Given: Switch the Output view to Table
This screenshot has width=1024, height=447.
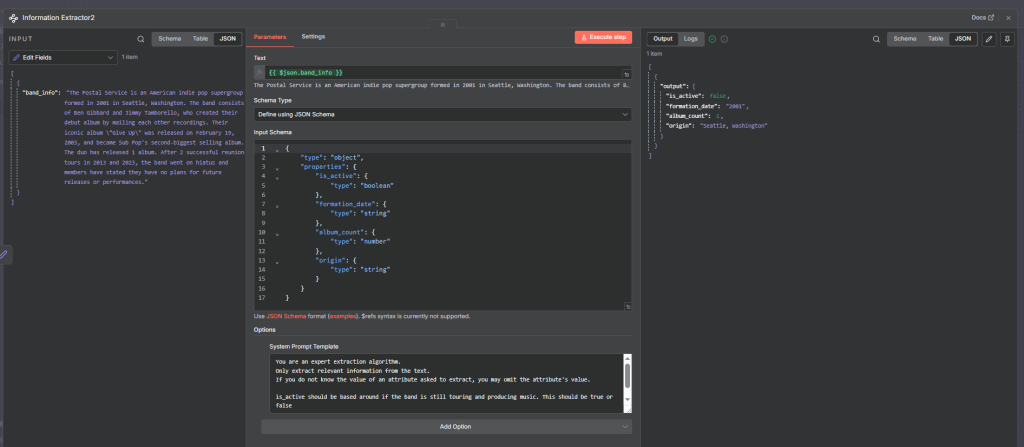Looking at the screenshot, I should 935,38.
